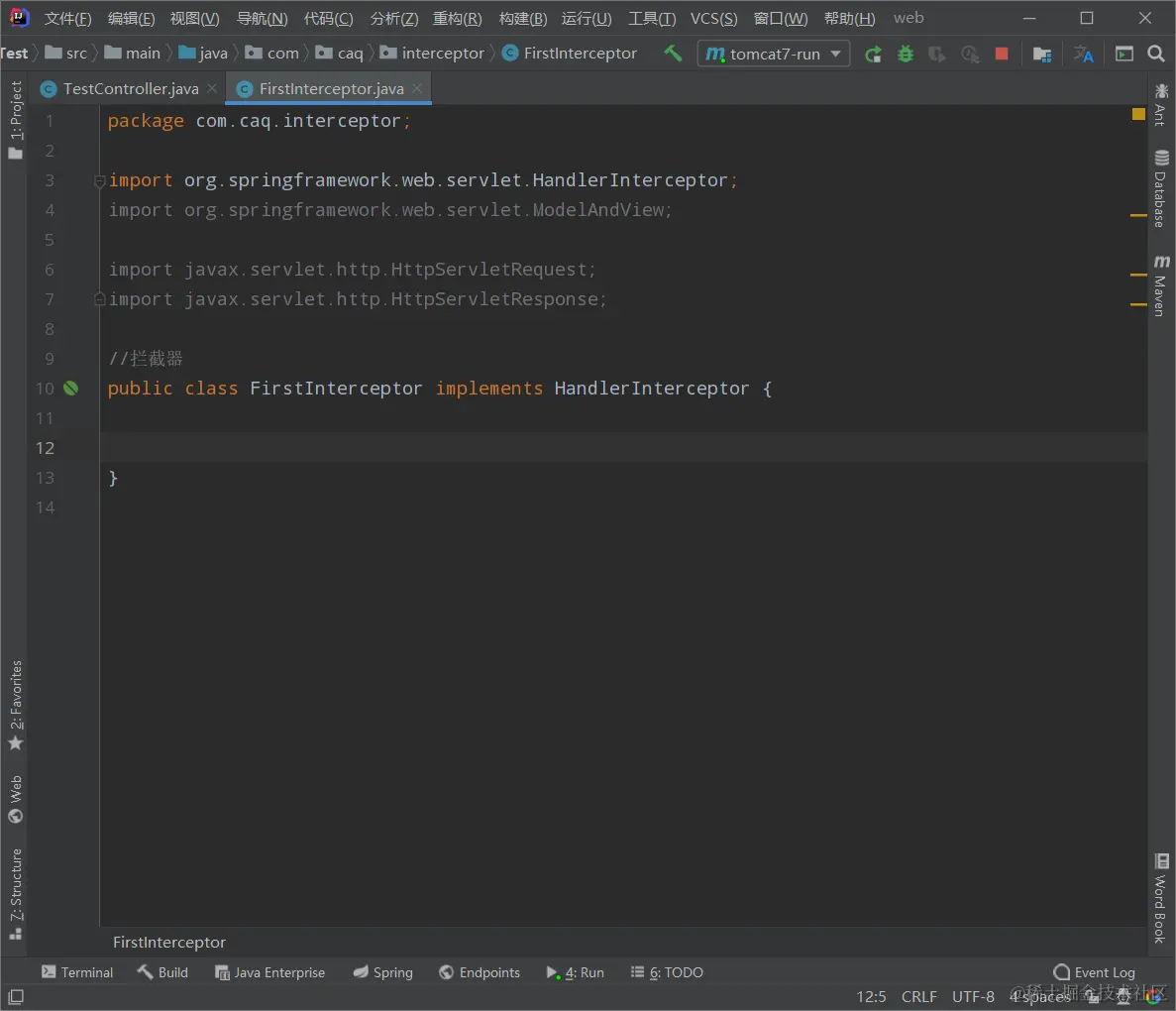This screenshot has height=1011, width=1176.
Task: Open the 构建(B) menu
Action: click(x=523, y=18)
